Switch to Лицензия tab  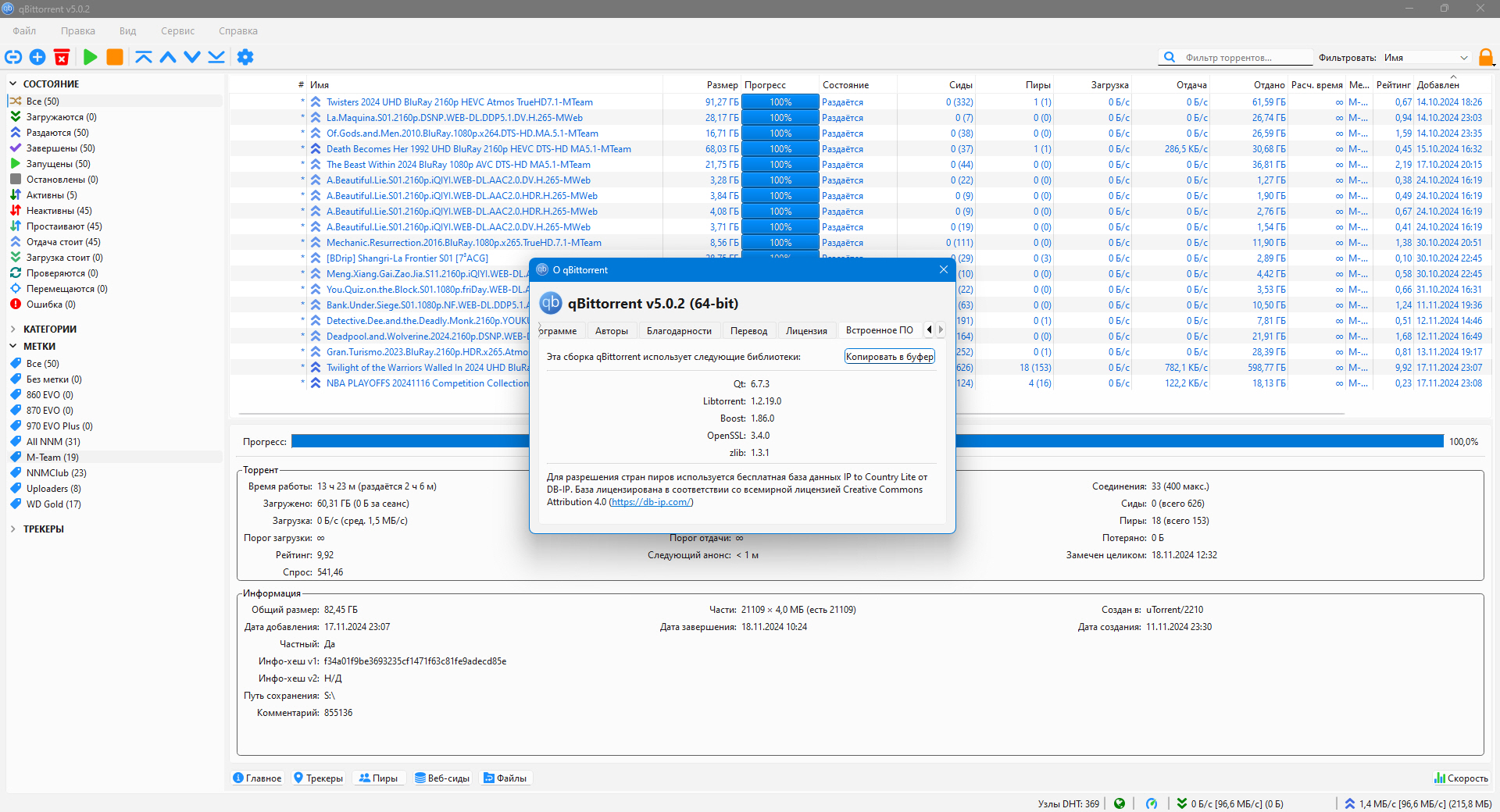(806, 331)
